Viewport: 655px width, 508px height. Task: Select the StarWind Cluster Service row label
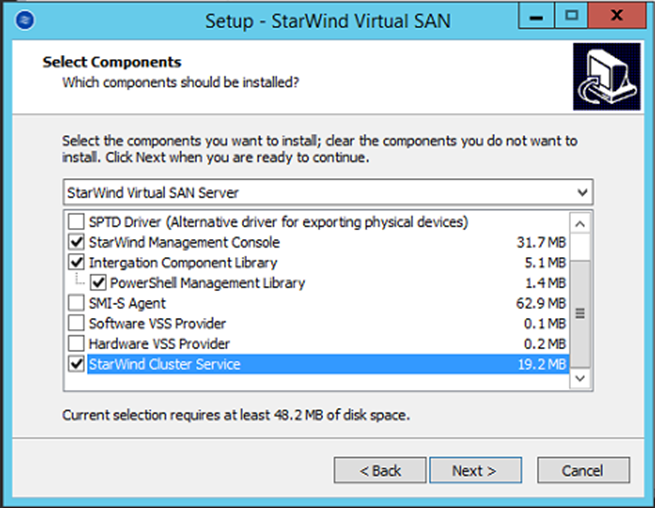click(165, 364)
